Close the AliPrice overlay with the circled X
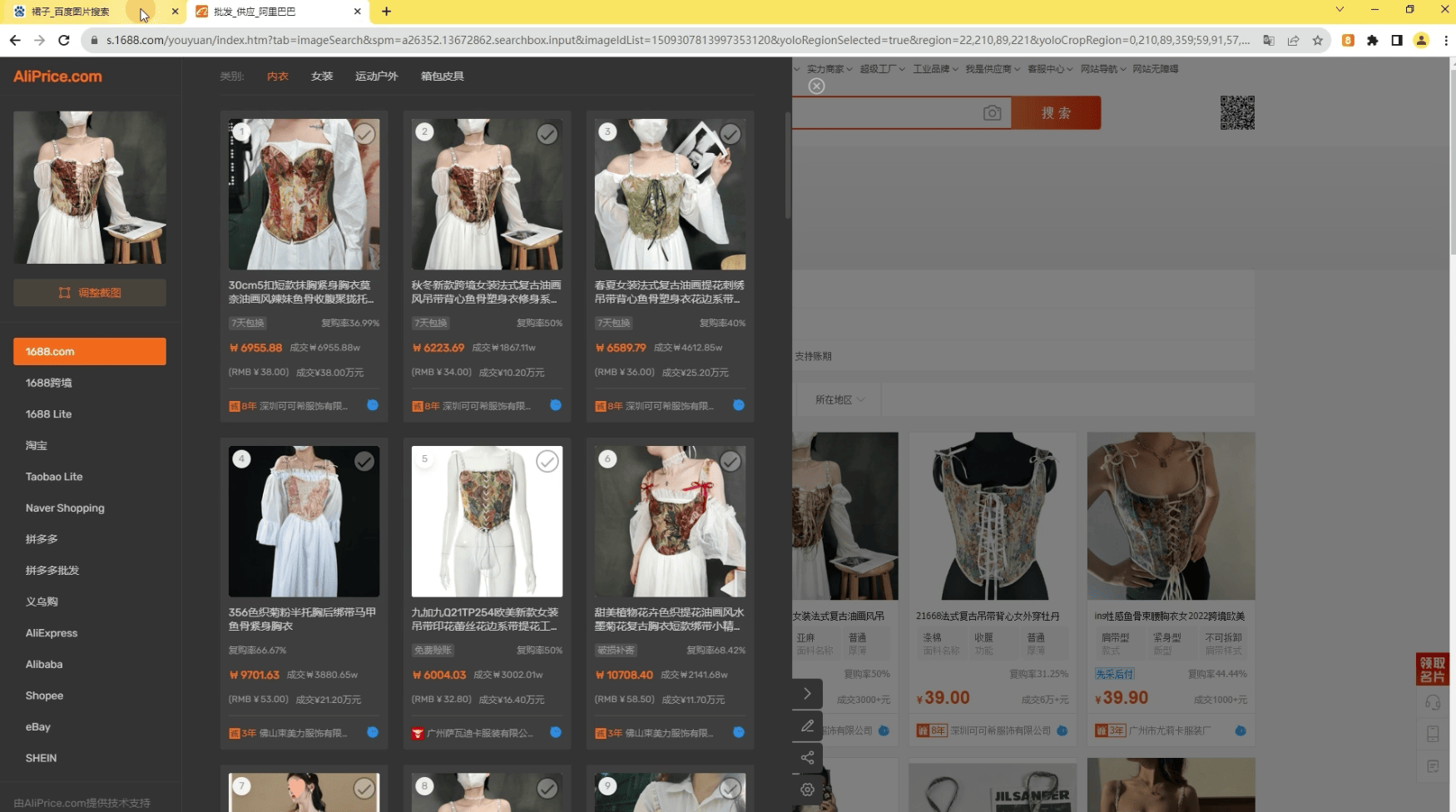Screen dimensions: 1456x812 click(817, 87)
